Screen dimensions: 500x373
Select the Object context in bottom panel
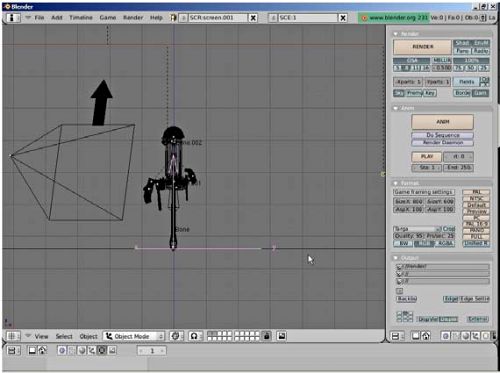92,350
